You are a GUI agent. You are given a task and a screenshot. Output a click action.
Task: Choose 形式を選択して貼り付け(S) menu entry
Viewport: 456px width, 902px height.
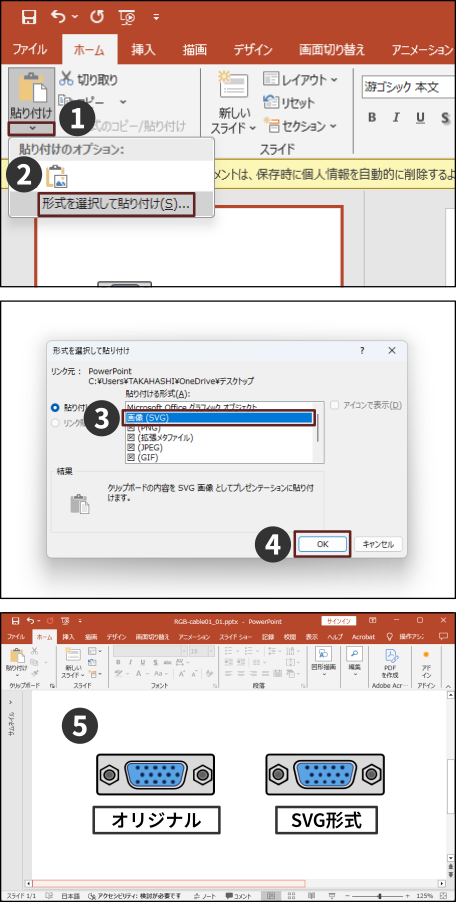117,204
